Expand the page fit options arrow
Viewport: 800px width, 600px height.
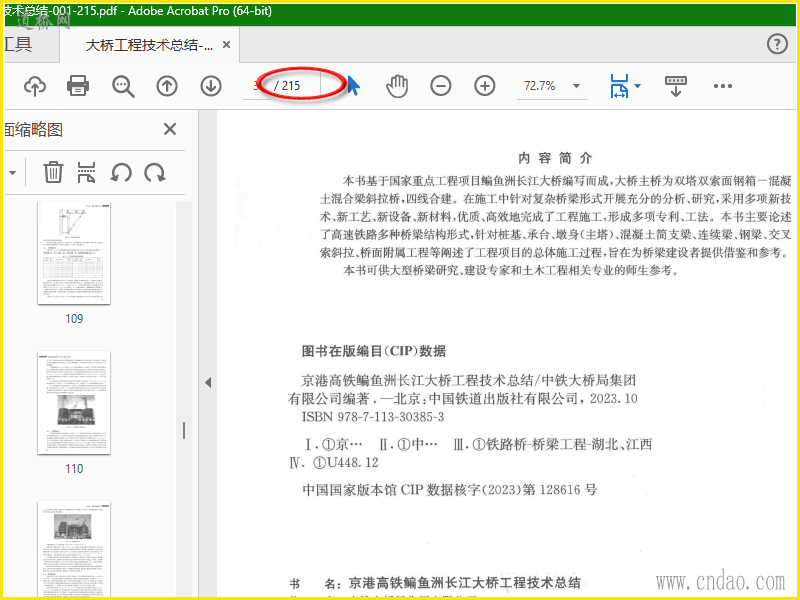pyautogui.click(x=637, y=86)
